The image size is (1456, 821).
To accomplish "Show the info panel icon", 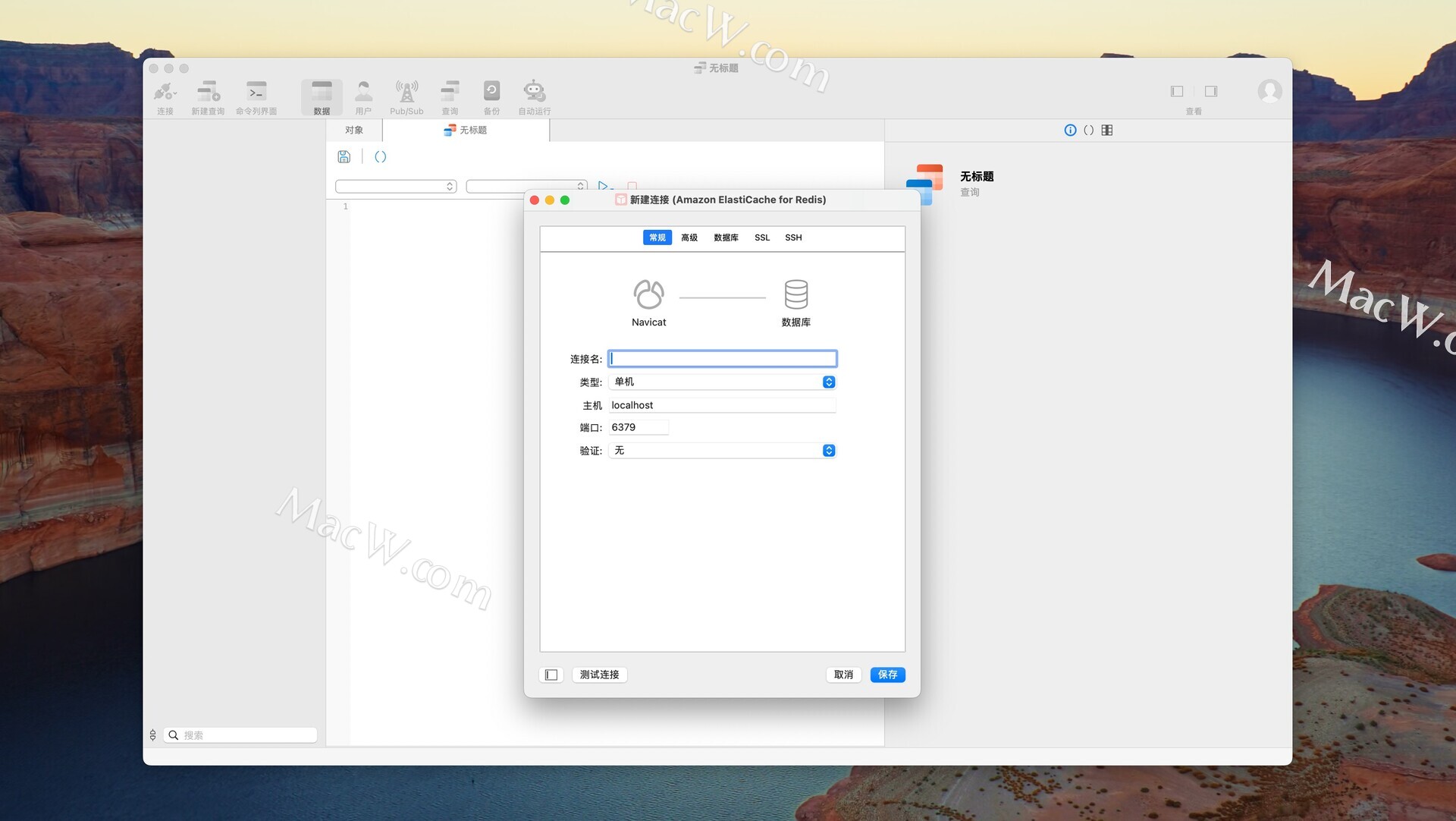I will click(1070, 130).
